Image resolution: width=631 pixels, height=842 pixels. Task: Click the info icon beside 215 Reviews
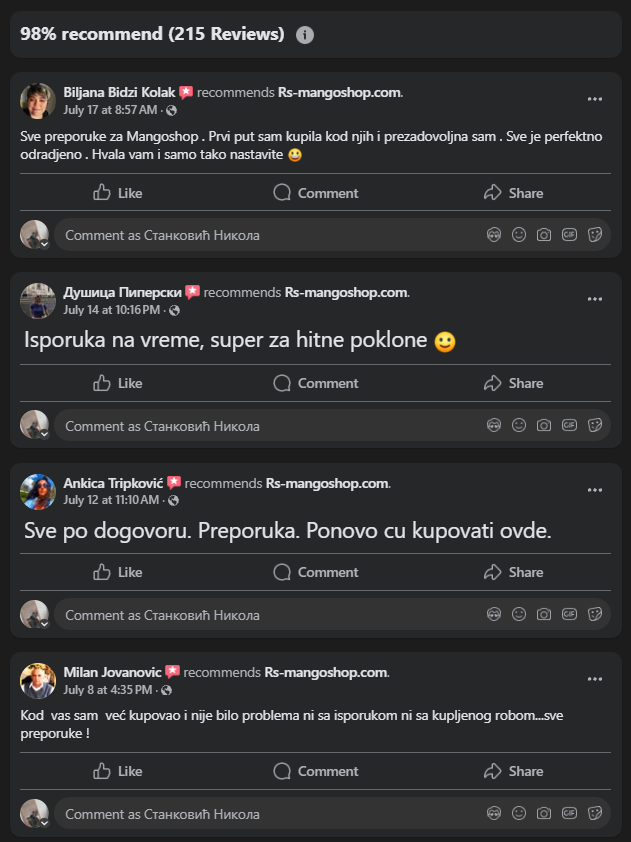click(305, 35)
